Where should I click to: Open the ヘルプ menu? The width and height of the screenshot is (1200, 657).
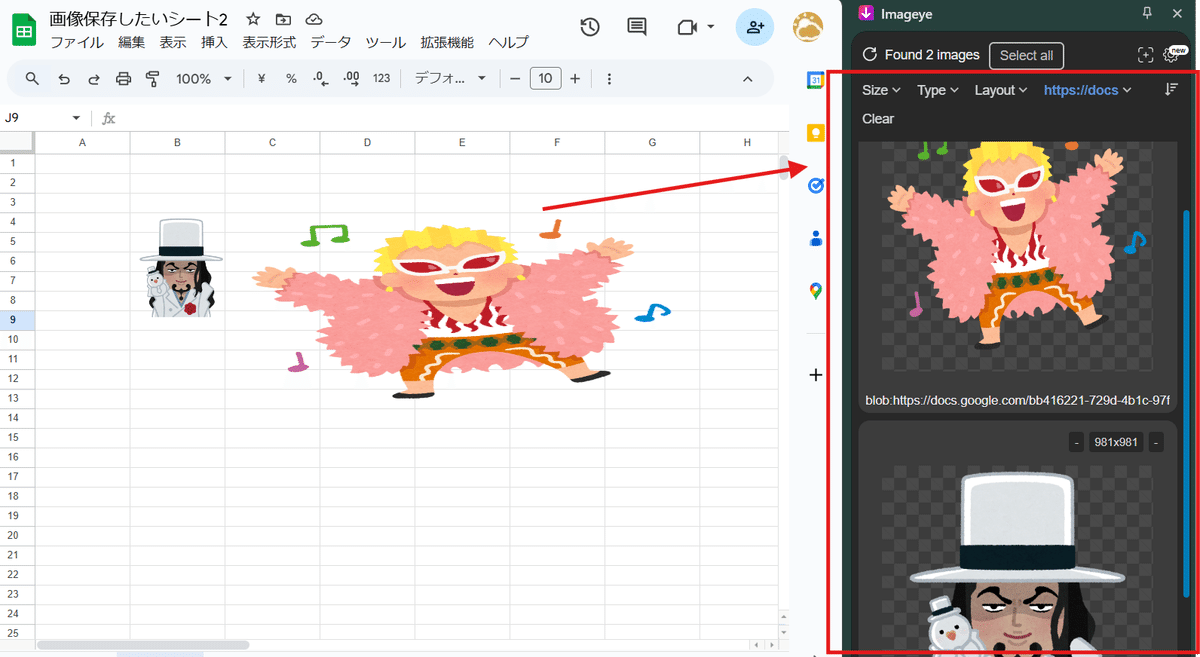click(x=508, y=42)
